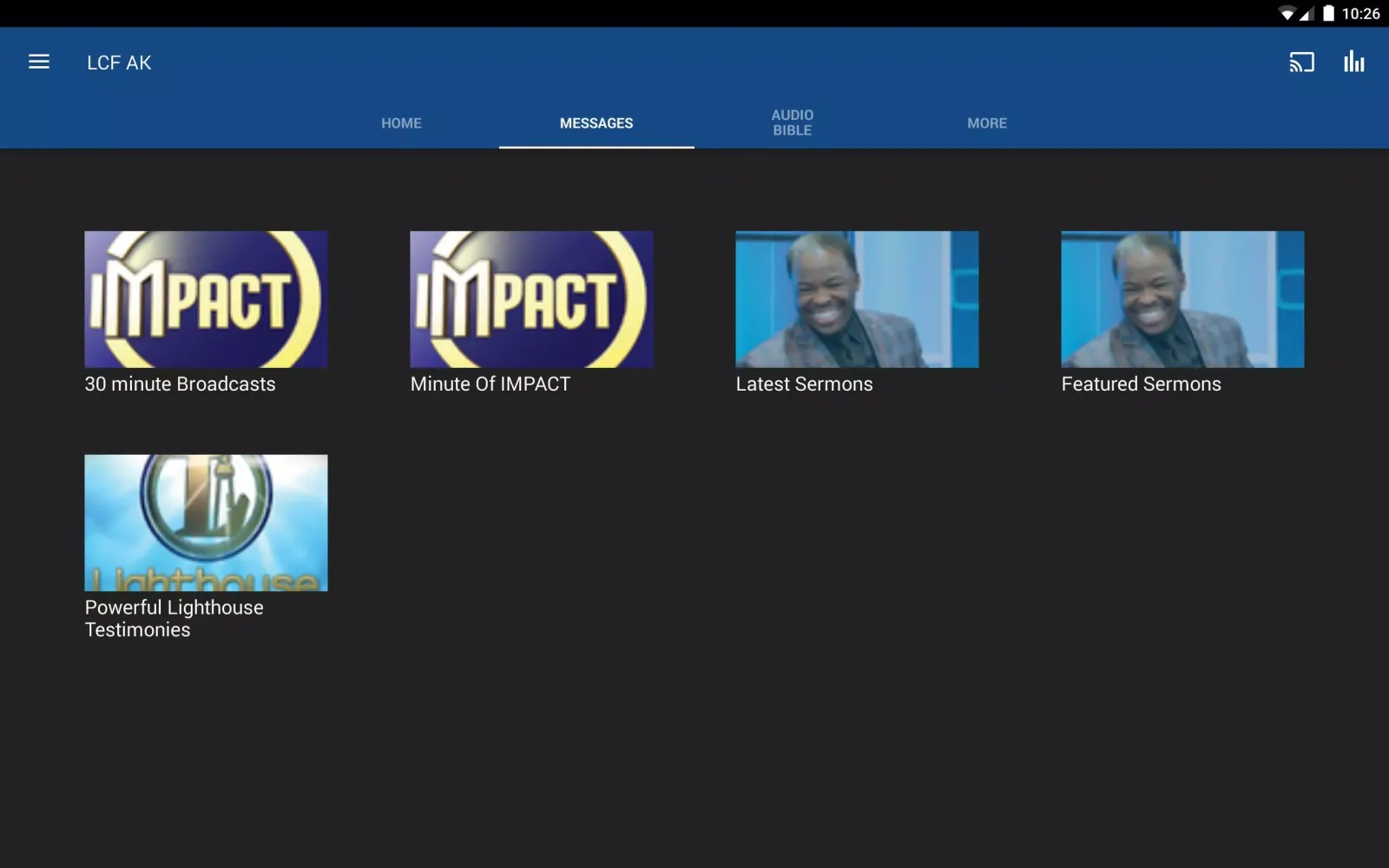Click the 'Latest Sermons' label

coord(804,384)
